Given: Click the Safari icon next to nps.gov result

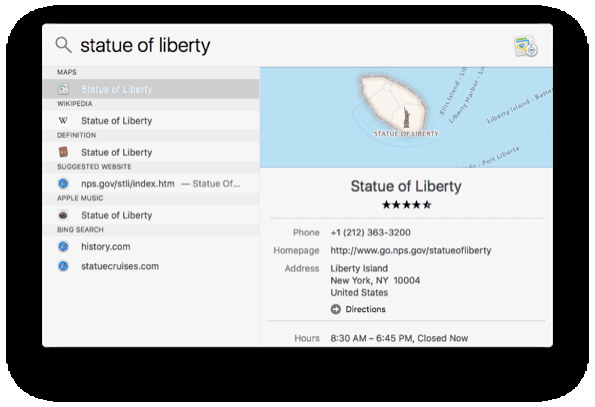Looking at the screenshot, I should 63,184.
